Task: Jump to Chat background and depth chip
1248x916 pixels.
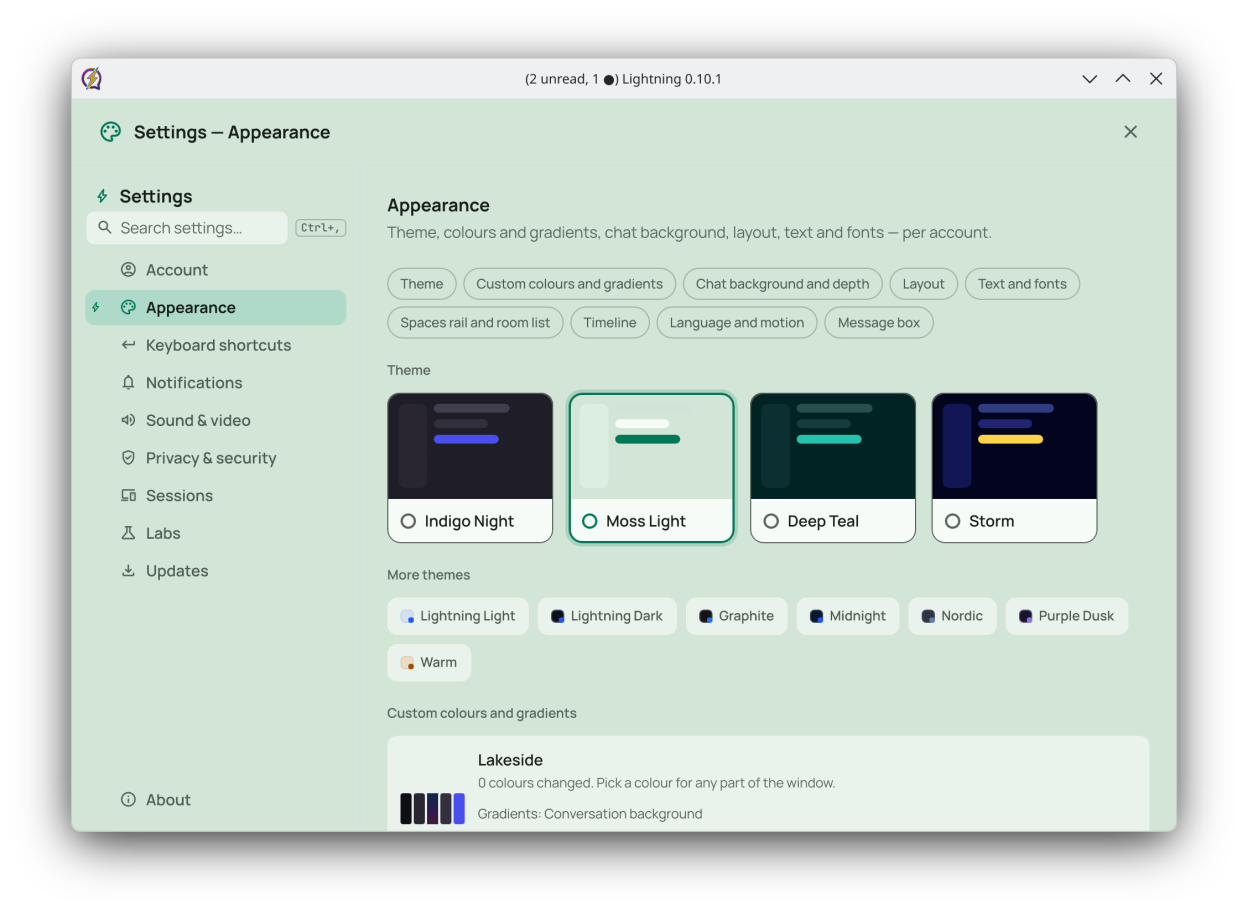Action: click(x=783, y=284)
